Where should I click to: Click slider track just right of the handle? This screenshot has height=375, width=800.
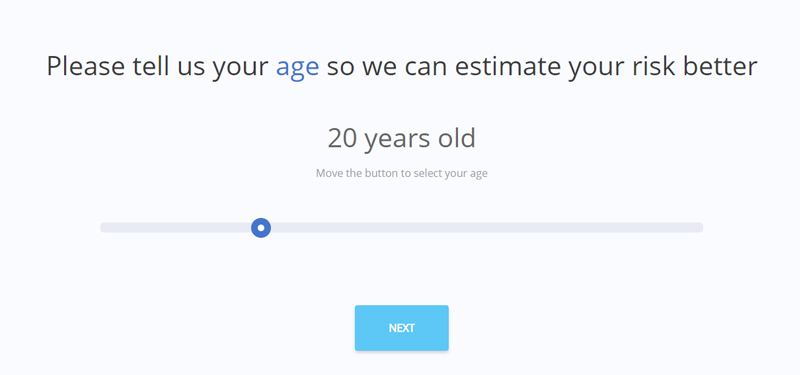pyautogui.click(x=281, y=228)
